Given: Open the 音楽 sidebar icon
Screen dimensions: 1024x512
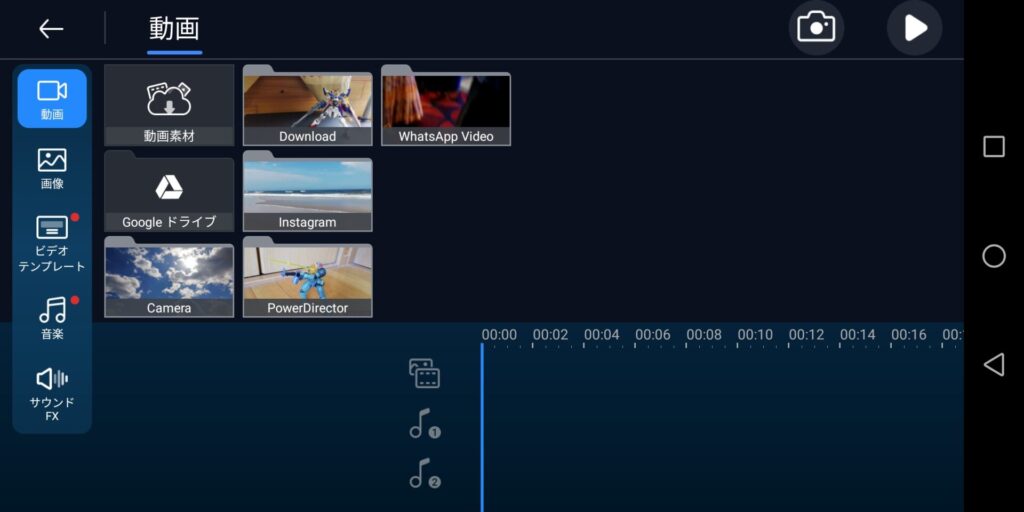Looking at the screenshot, I should point(52,319).
